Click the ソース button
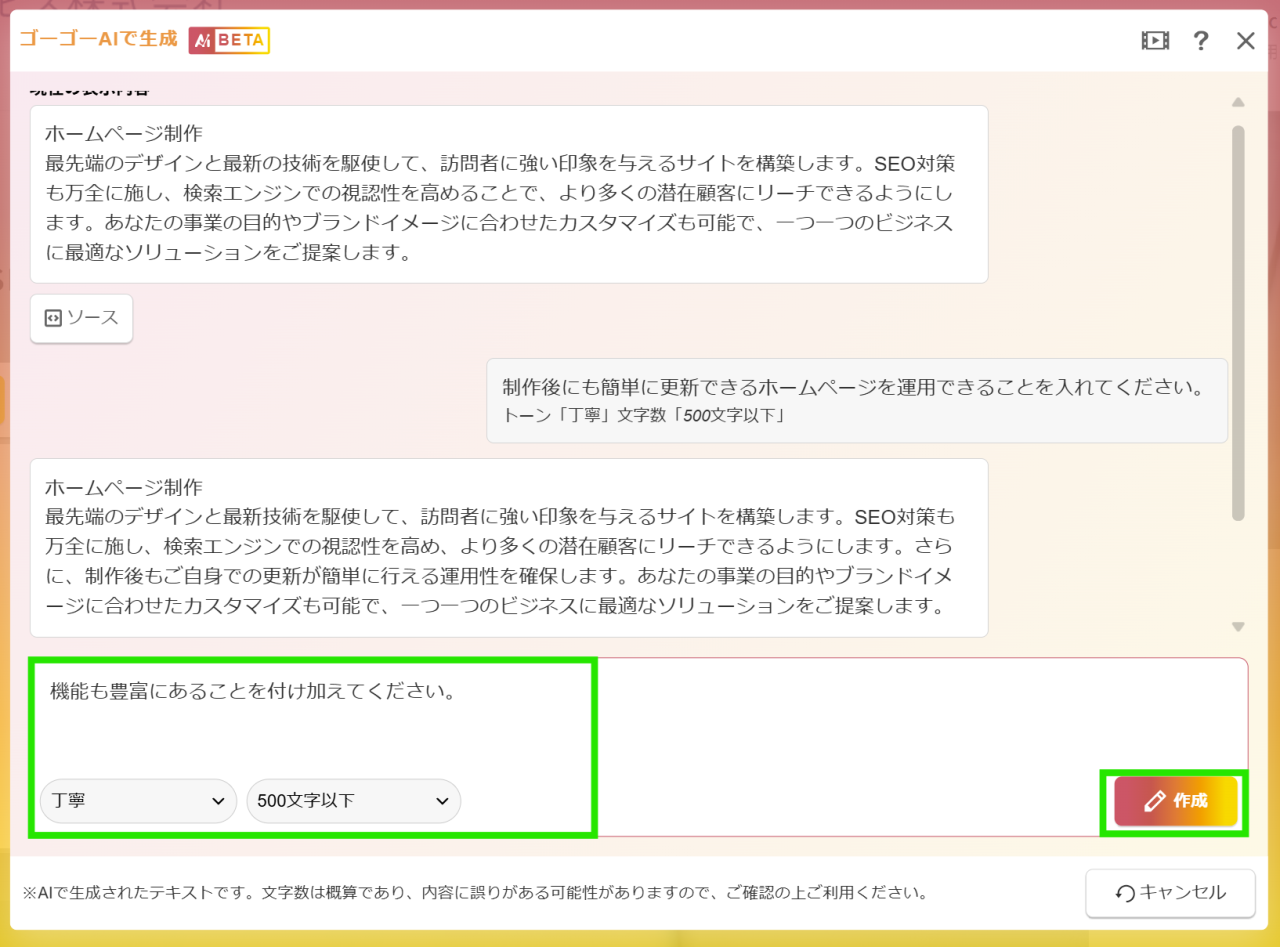Viewport: 1280px width, 947px height. [81, 318]
